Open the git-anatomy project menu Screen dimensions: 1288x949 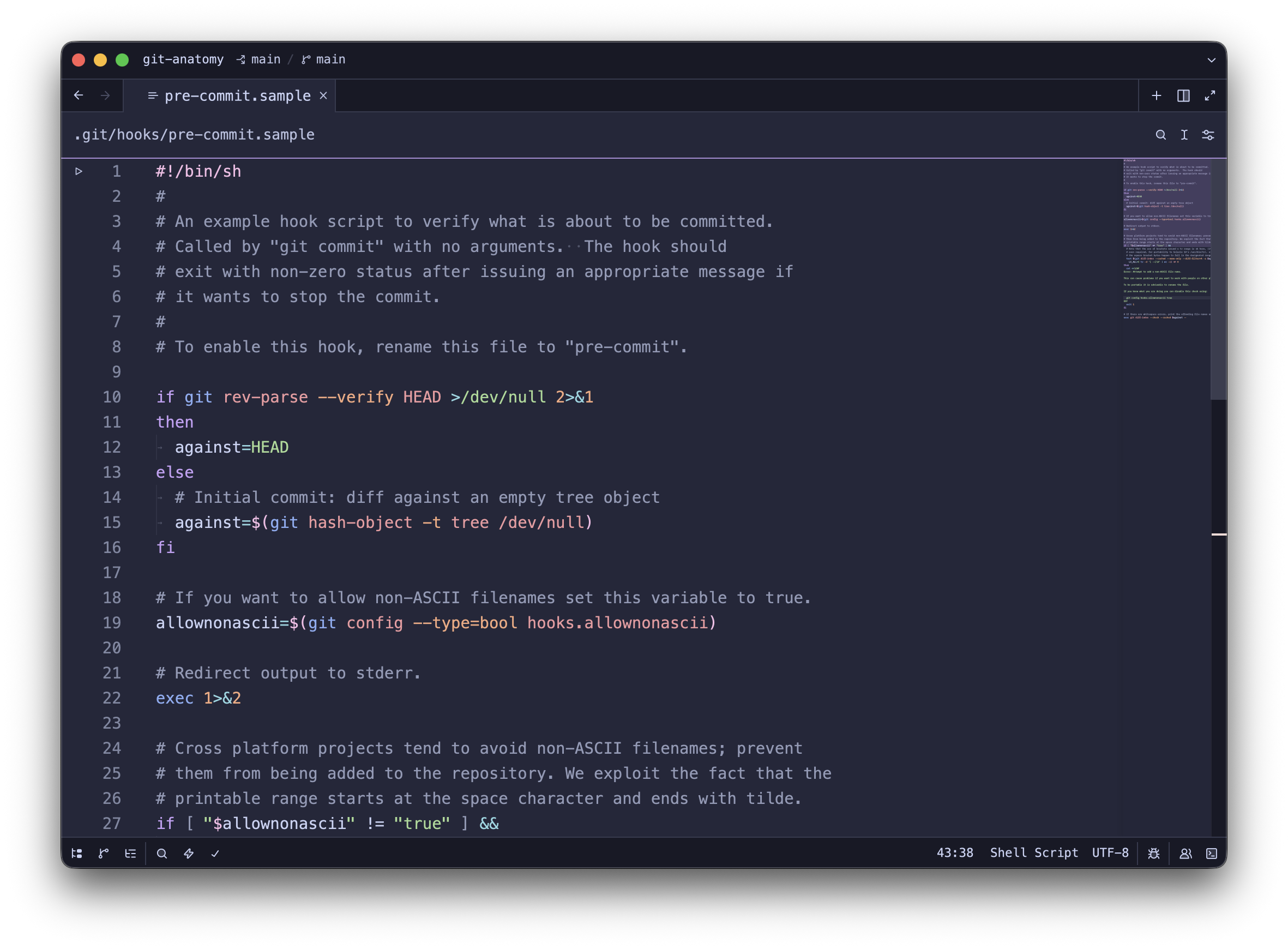click(183, 60)
